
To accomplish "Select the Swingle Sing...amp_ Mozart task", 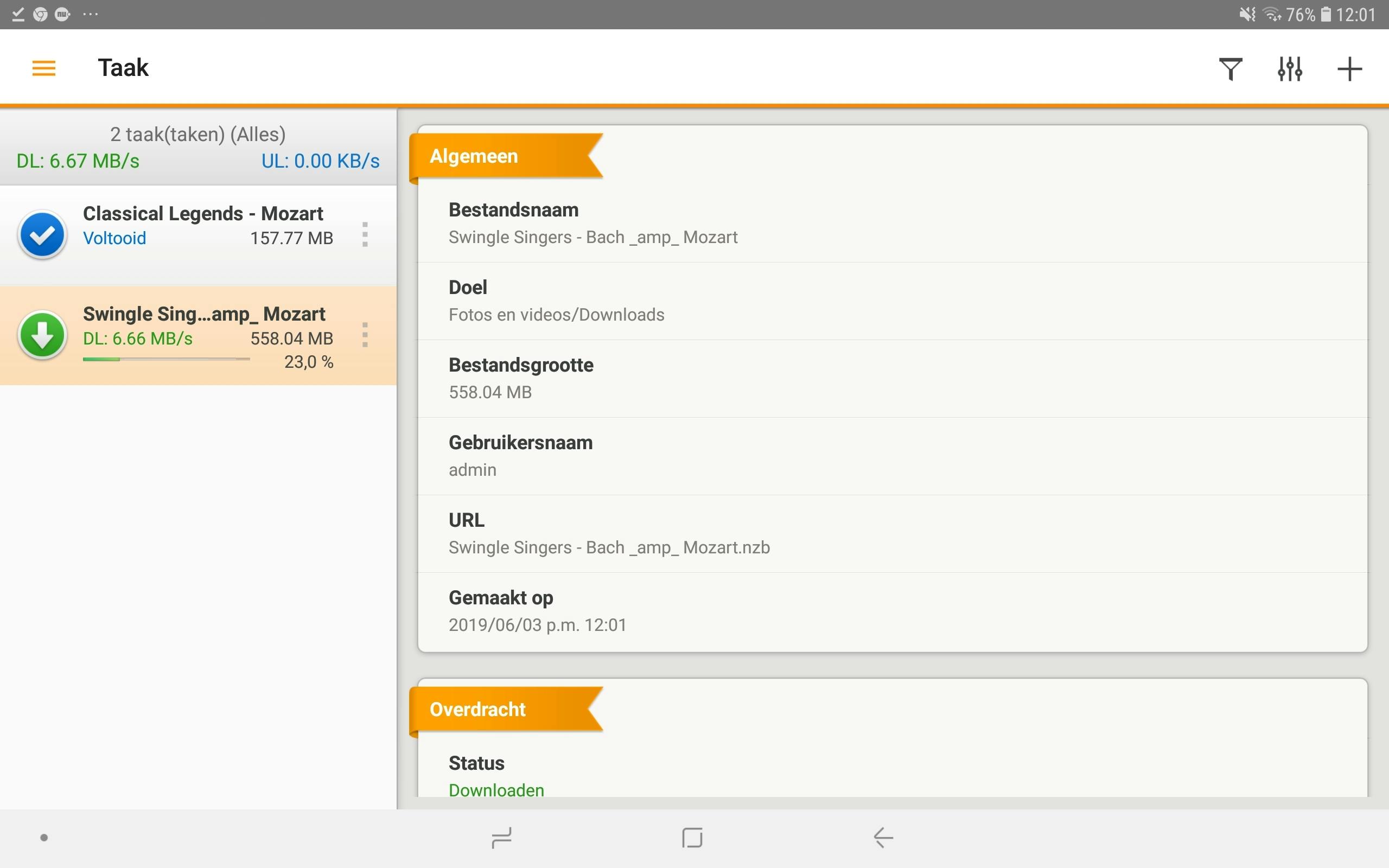I will (x=204, y=315).
